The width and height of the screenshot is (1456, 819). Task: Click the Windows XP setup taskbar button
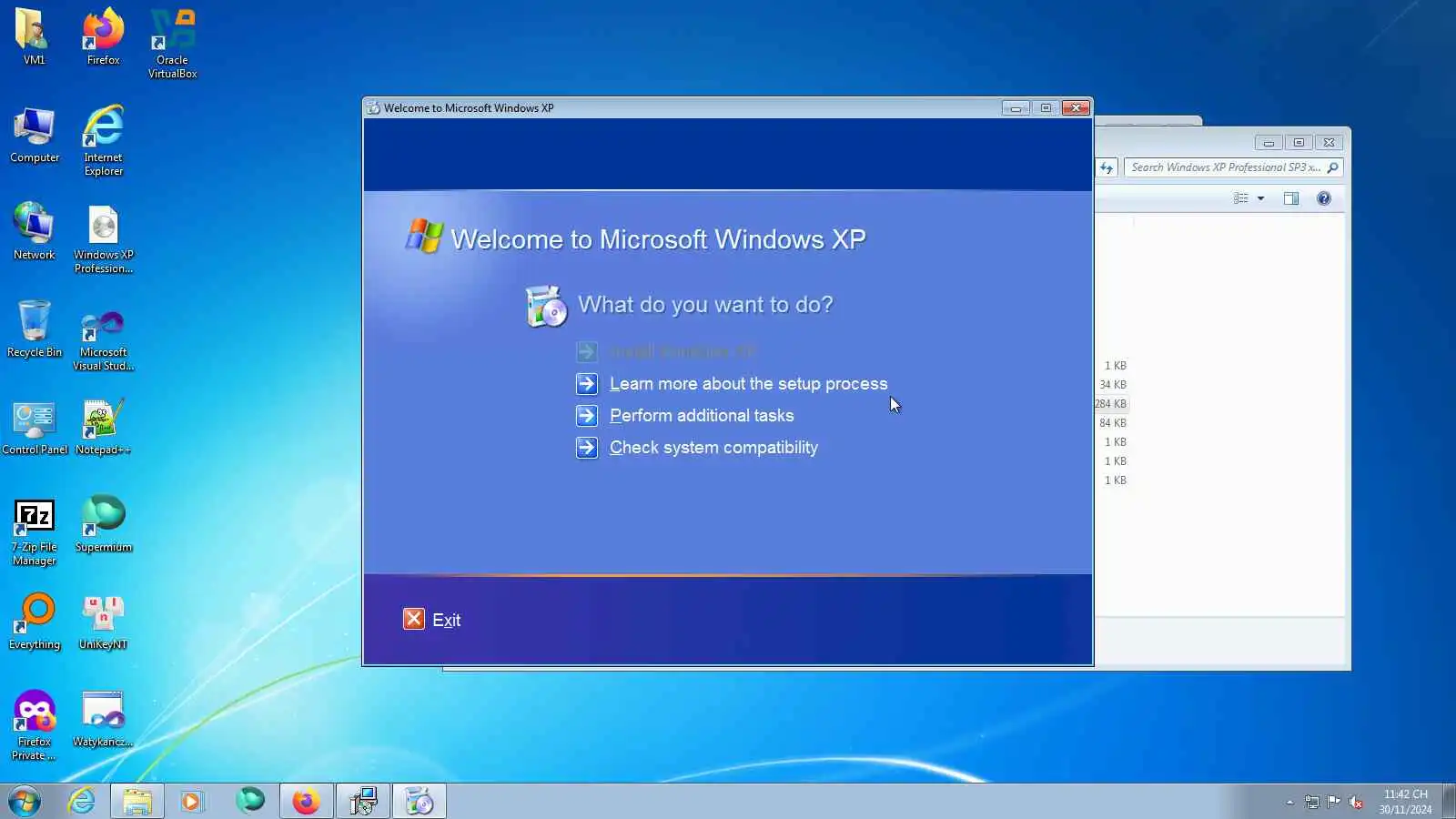point(420,801)
